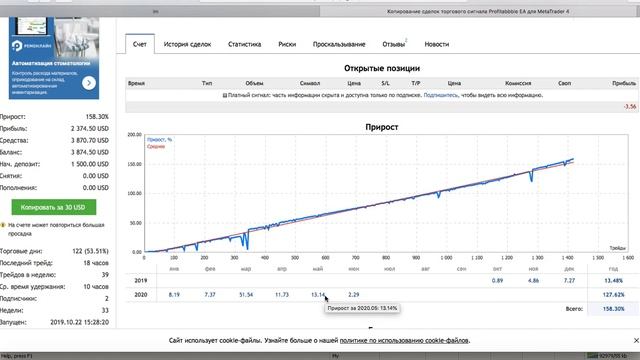Open the Счет tab

pyautogui.click(x=140, y=44)
